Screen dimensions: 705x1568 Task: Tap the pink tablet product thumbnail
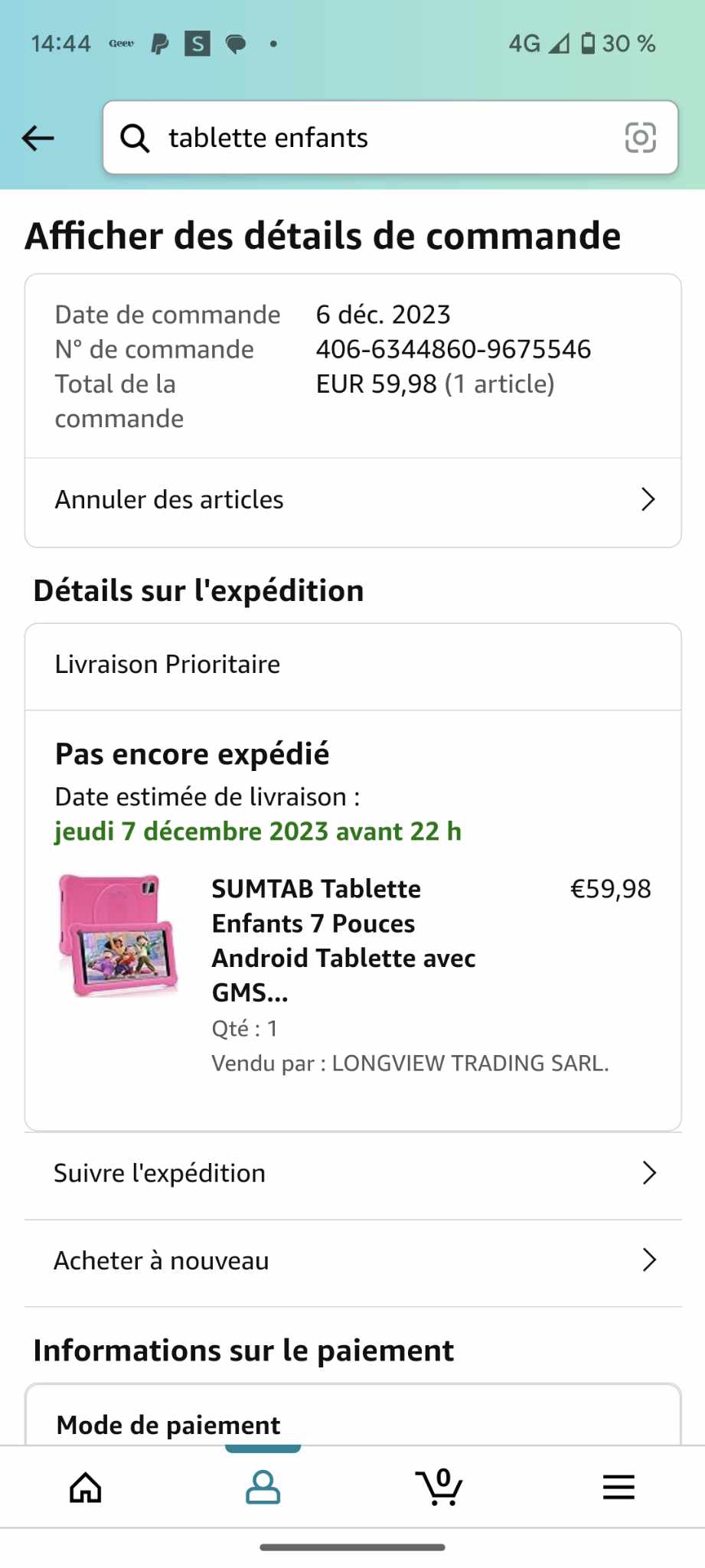click(119, 936)
